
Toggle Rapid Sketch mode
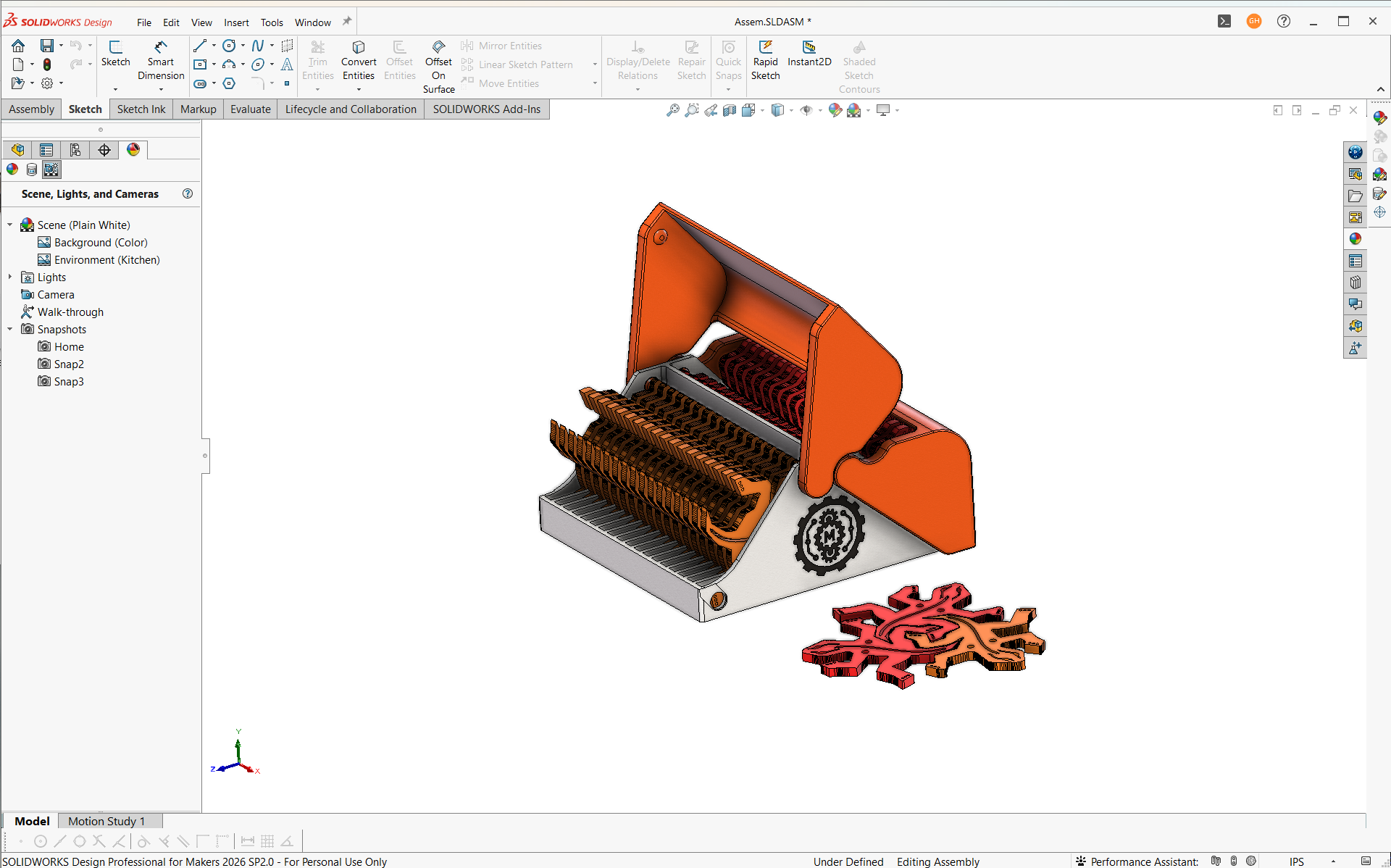click(x=765, y=61)
